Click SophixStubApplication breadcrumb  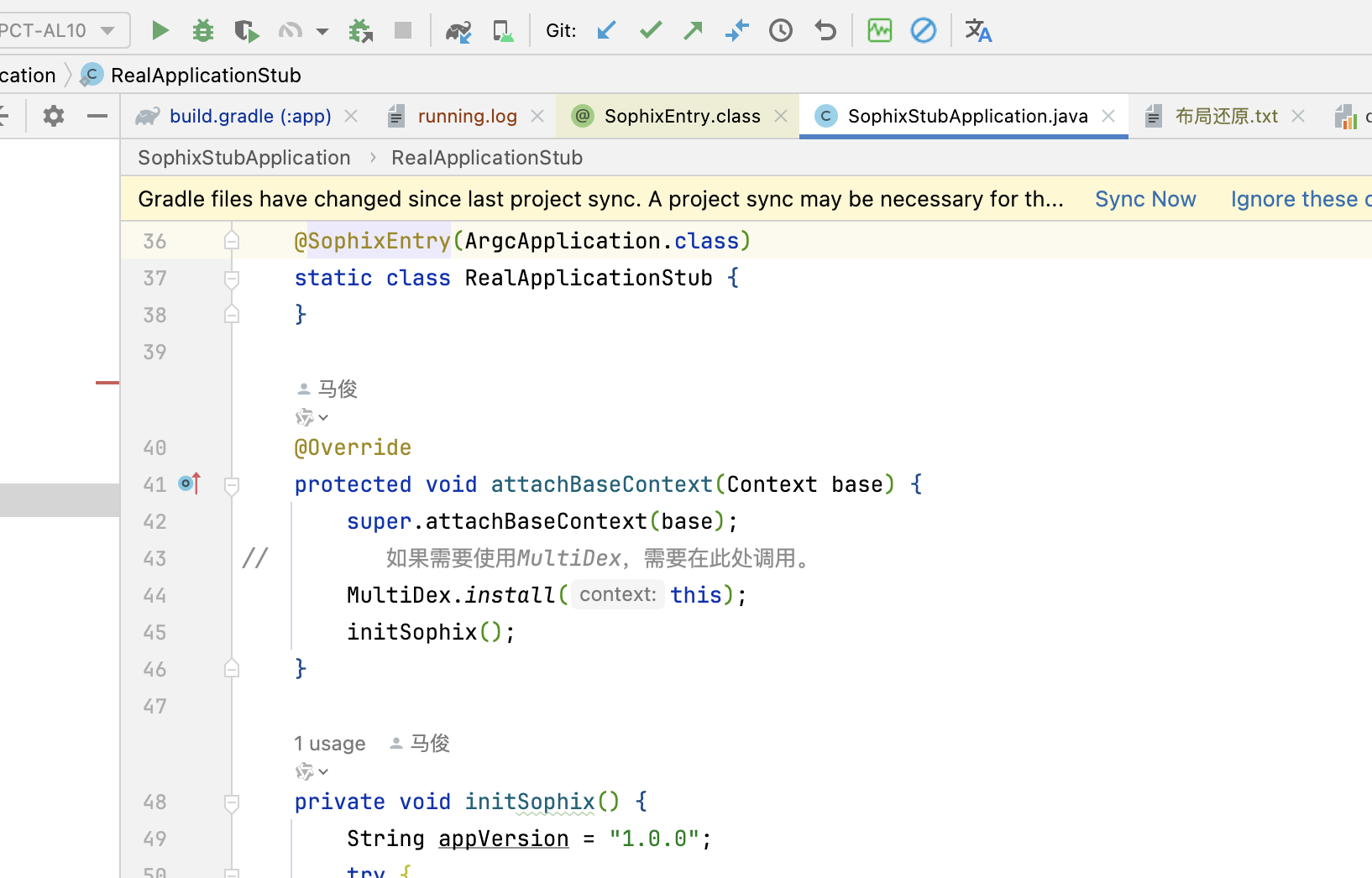[x=244, y=158]
